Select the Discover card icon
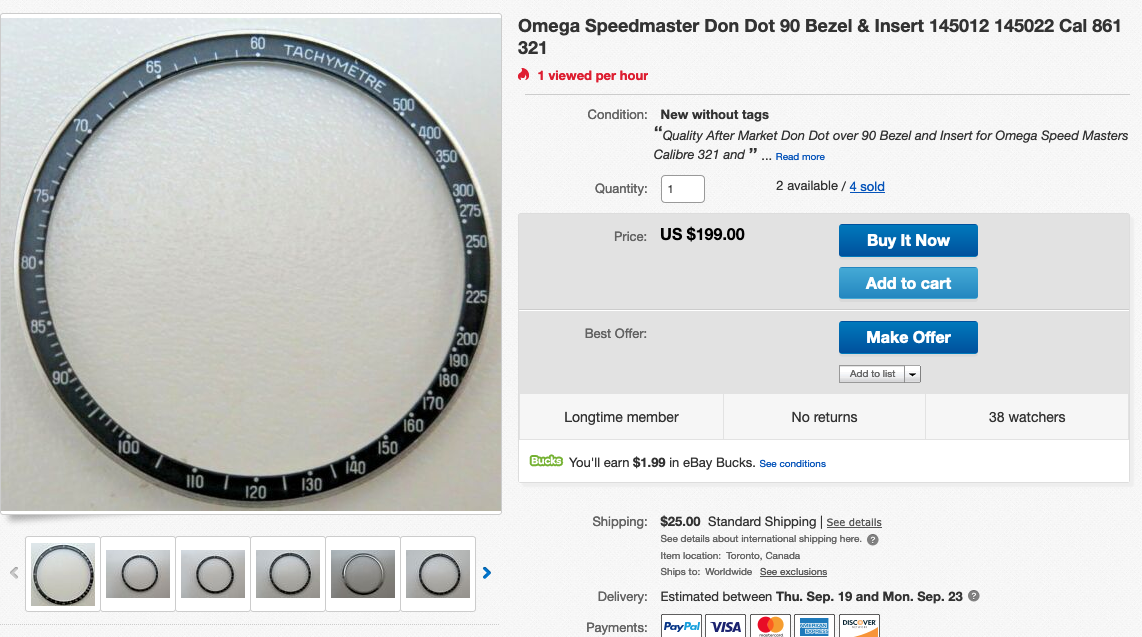This screenshot has width=1142, height=637. (x=859, y=626)
